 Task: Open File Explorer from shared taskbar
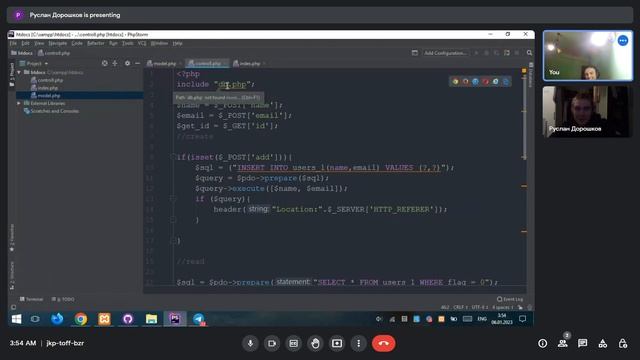coord(151,319)
